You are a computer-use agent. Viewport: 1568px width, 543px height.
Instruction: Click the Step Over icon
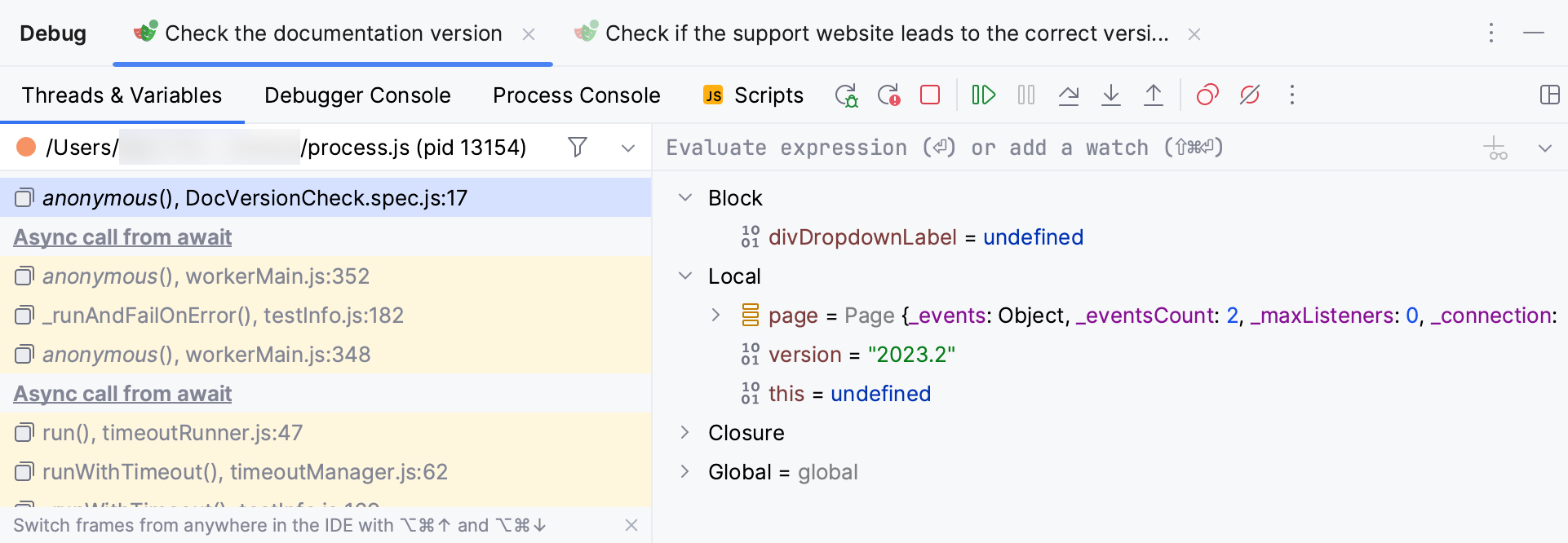1069,95
